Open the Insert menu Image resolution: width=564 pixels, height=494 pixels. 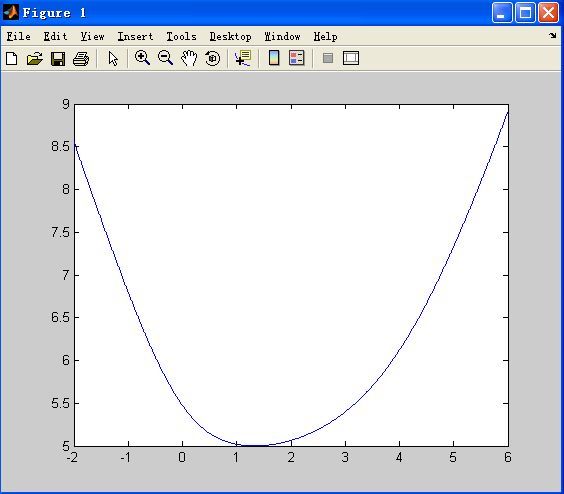point(135,36)
